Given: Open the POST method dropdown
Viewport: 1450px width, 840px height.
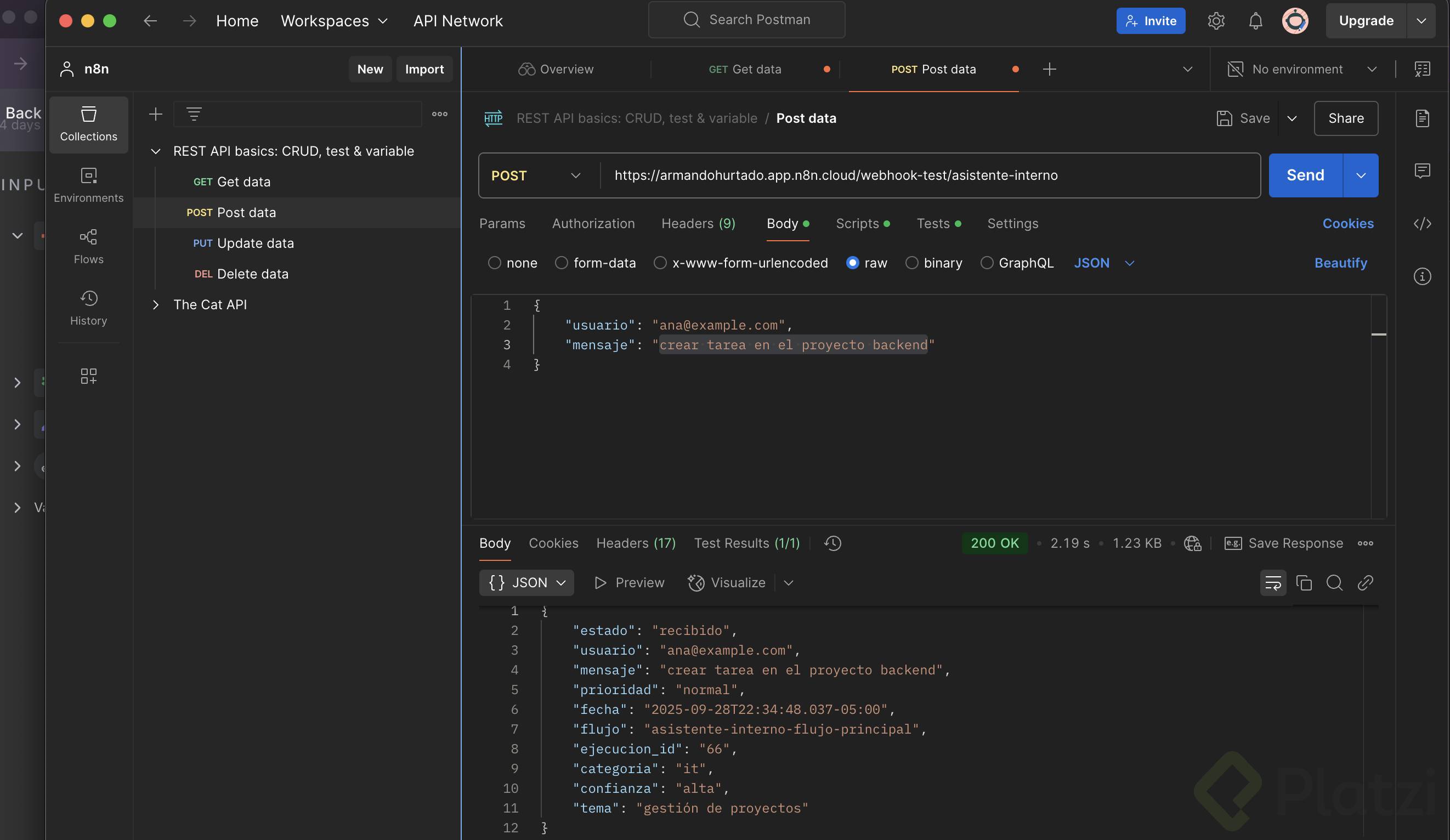Looking at the screenshot, I should click(535, 175).
